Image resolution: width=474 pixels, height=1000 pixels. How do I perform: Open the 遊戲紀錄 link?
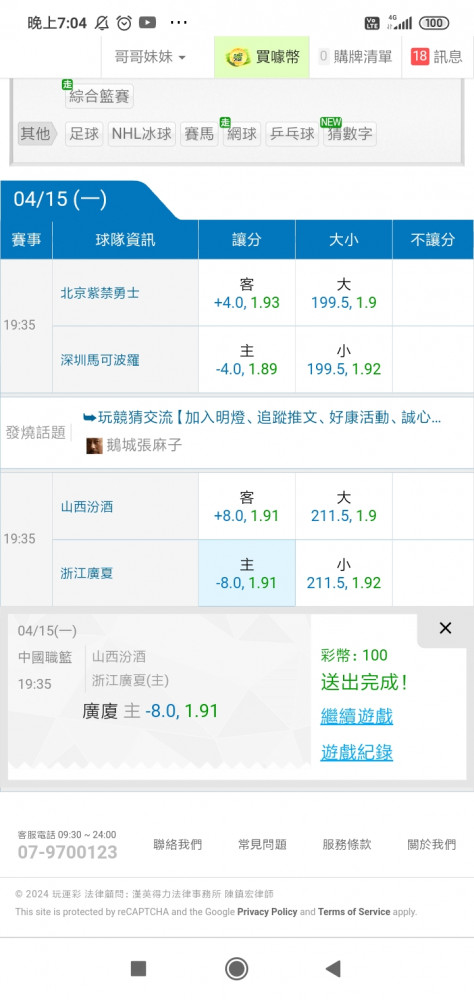[357, 753]
